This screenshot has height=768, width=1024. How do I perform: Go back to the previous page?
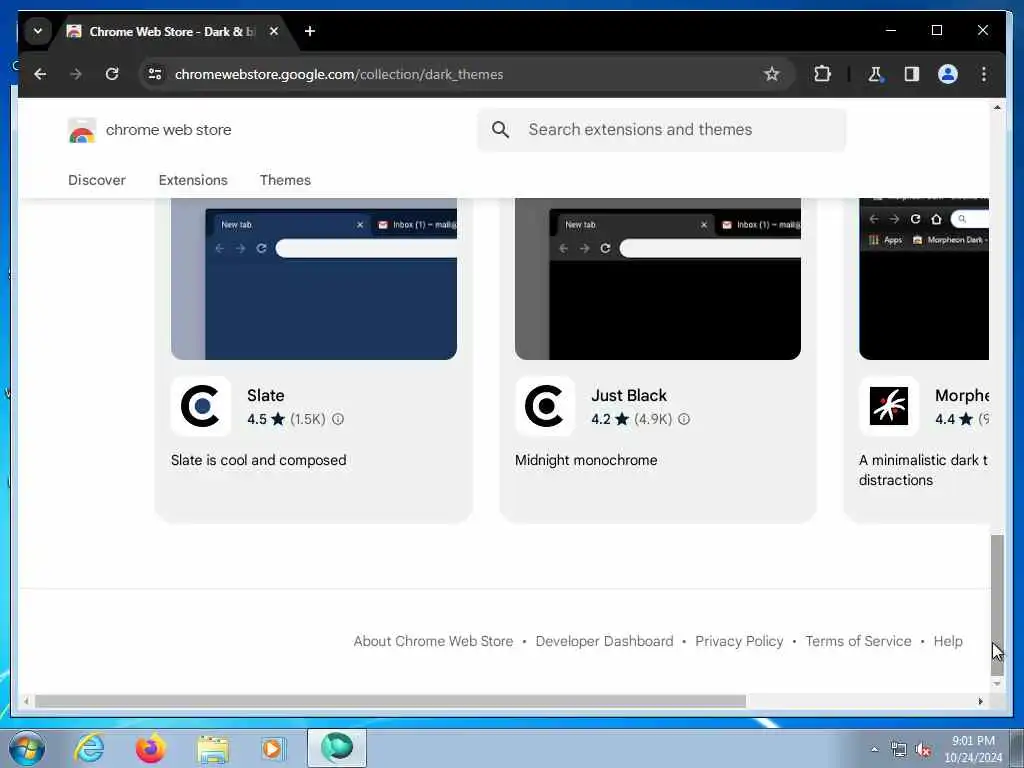(x=40, y=74)
